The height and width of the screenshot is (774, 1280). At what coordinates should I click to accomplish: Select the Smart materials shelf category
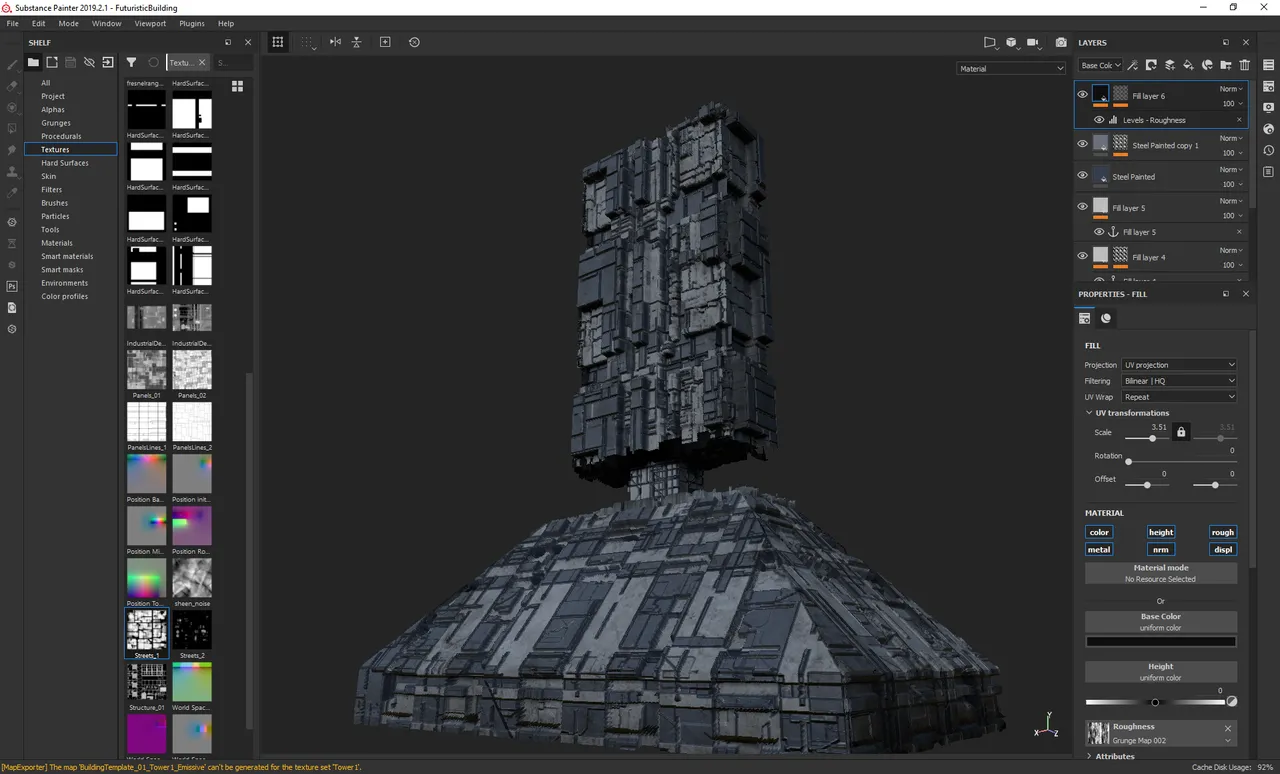tap(67, 256)
